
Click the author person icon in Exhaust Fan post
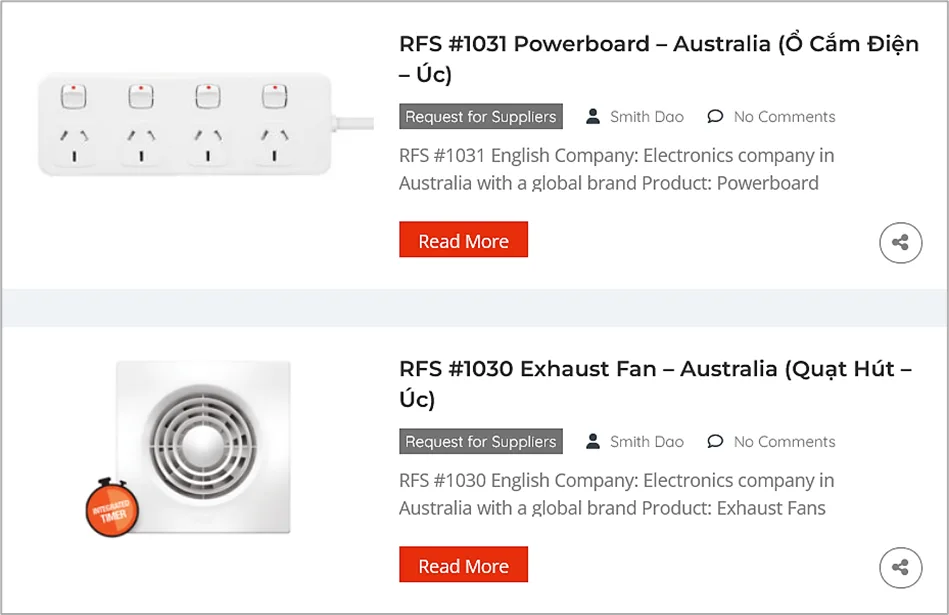pyautogui.click(x=593, y=441)
